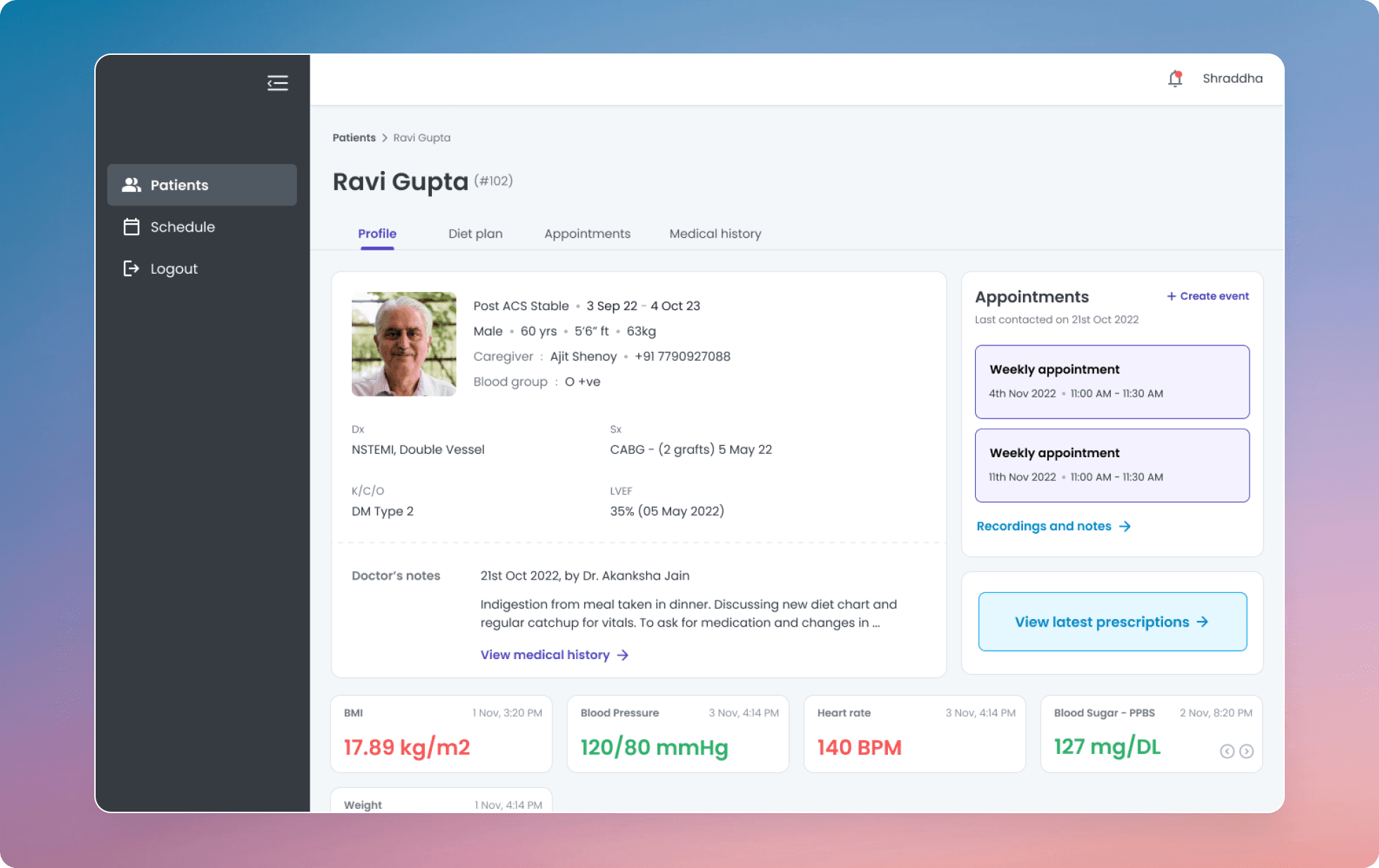Open the 11th Nov weekly appointment card
Viewport: 1379px width, 868px height.
(1112, 465)
